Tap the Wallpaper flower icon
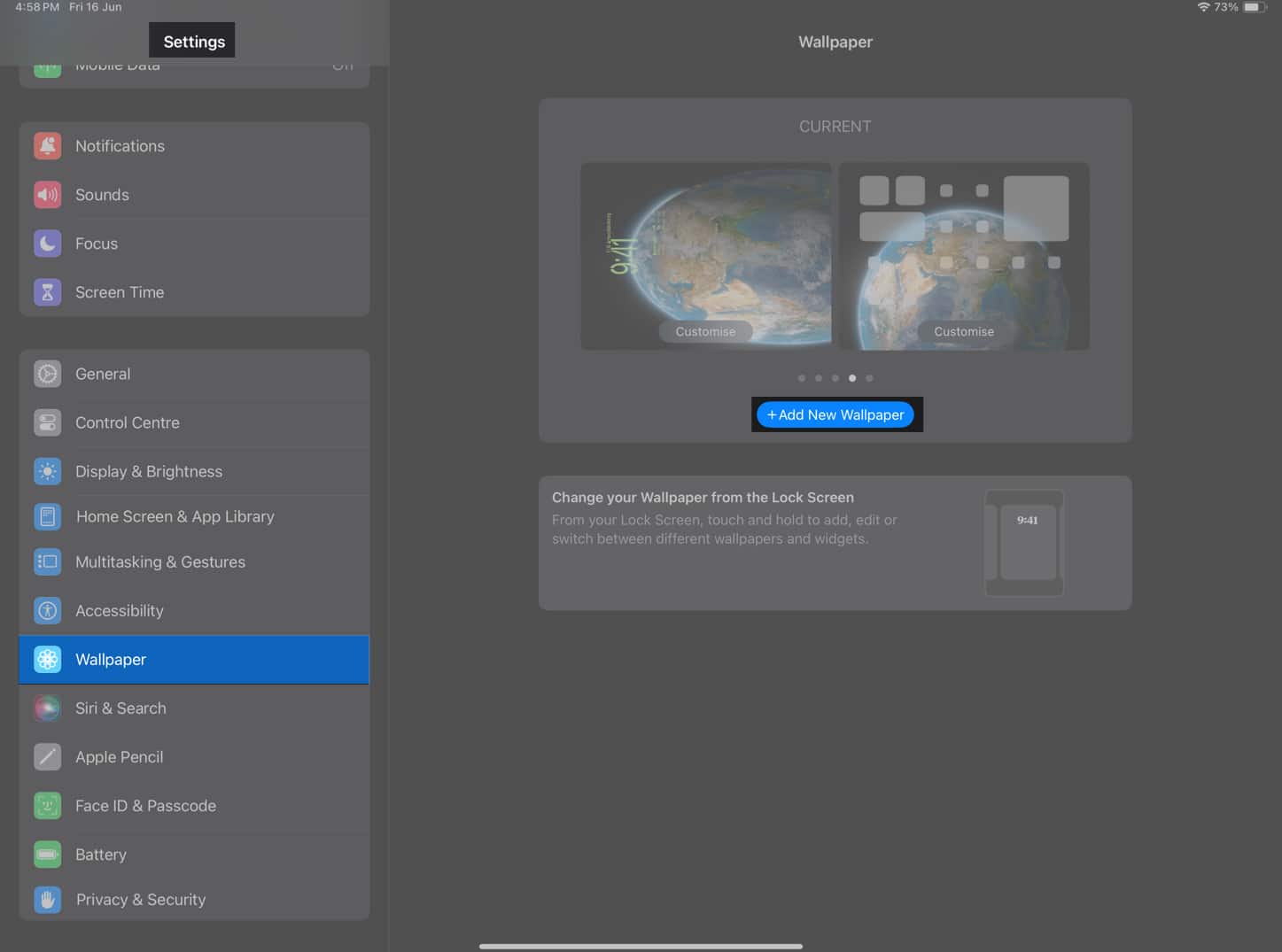 tap(48, 659)
